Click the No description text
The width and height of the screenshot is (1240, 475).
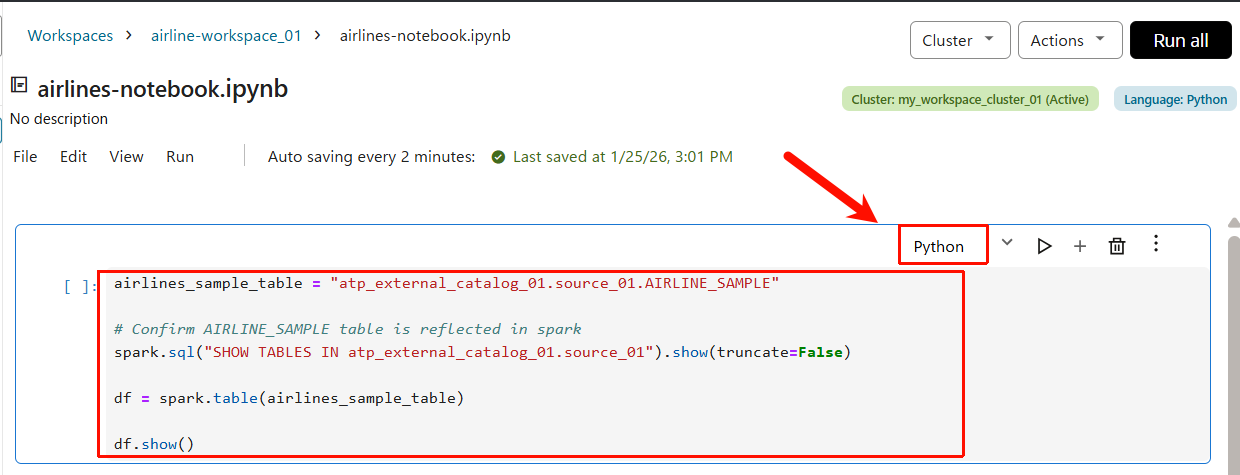click(59, 118)
